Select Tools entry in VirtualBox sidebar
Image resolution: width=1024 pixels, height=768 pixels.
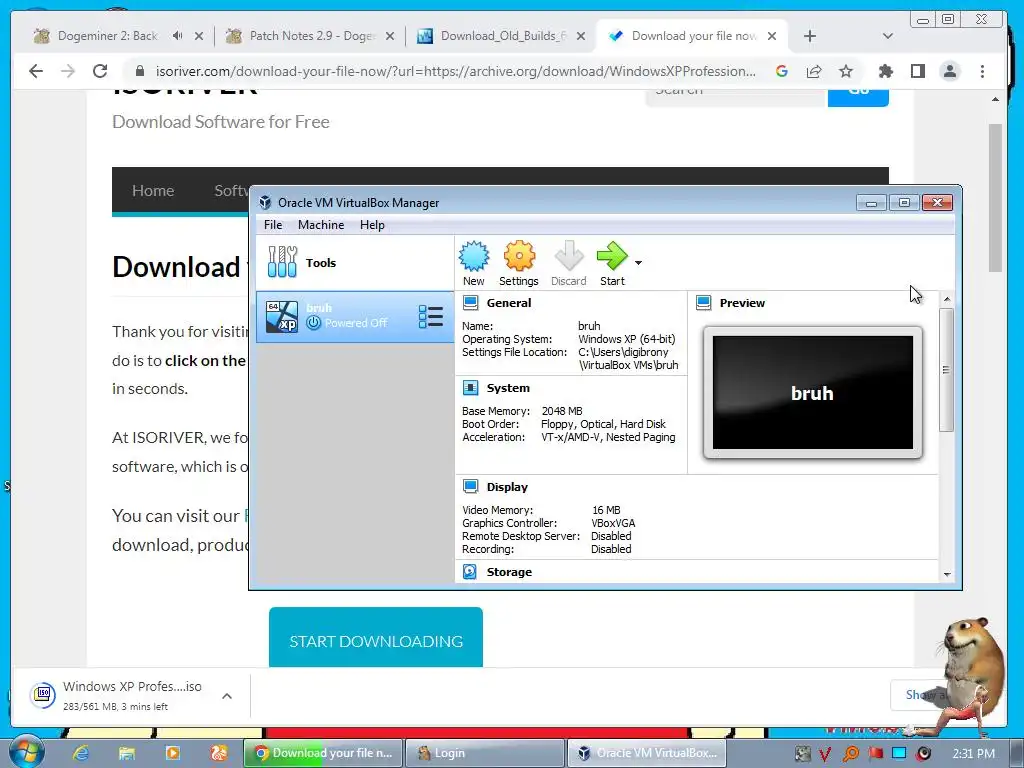pos(355,263)
